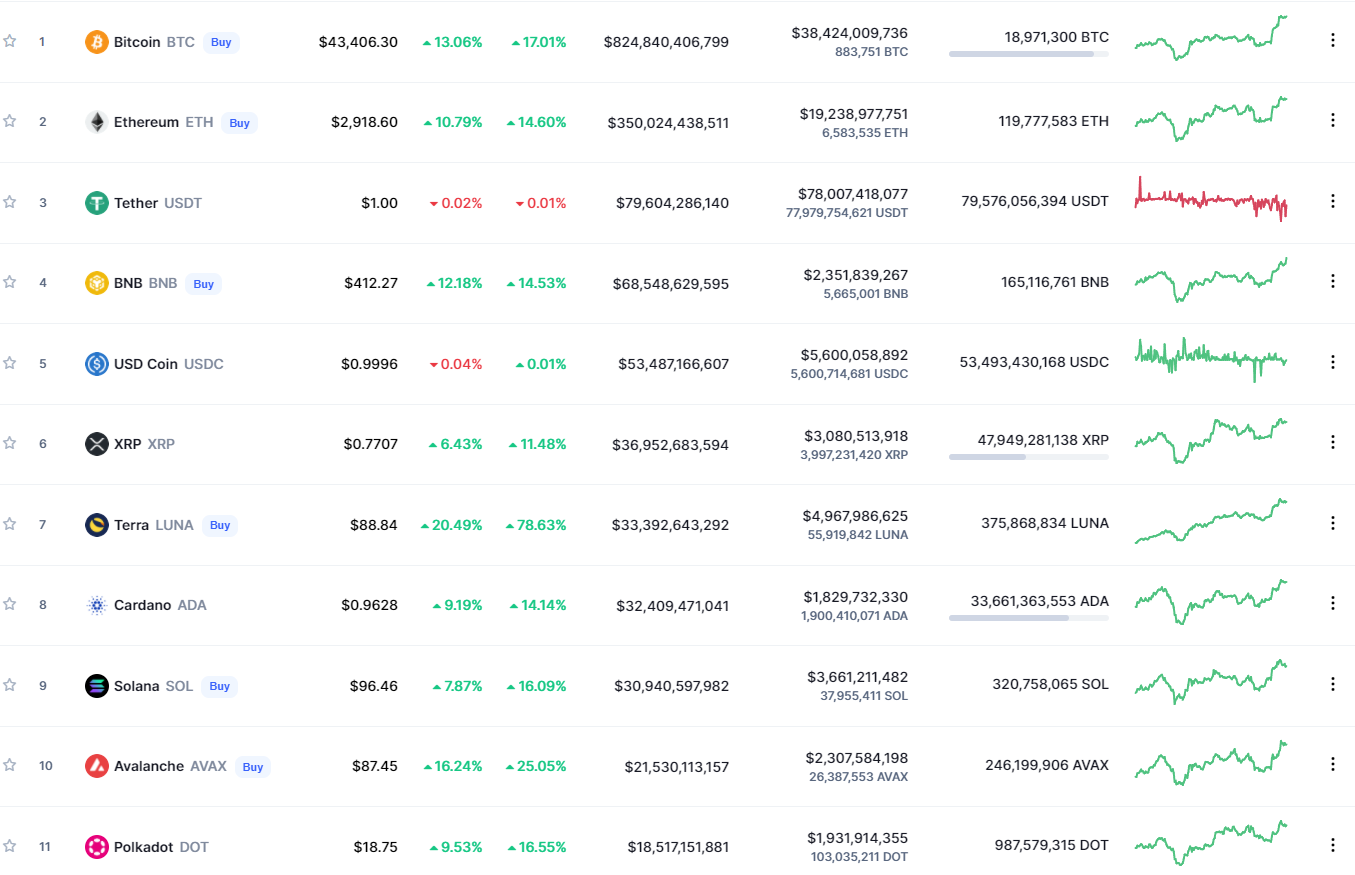Screen dimensions: 1355x875
Task: Click the Ethereum coin logo
Action: [x=97, y=122]
